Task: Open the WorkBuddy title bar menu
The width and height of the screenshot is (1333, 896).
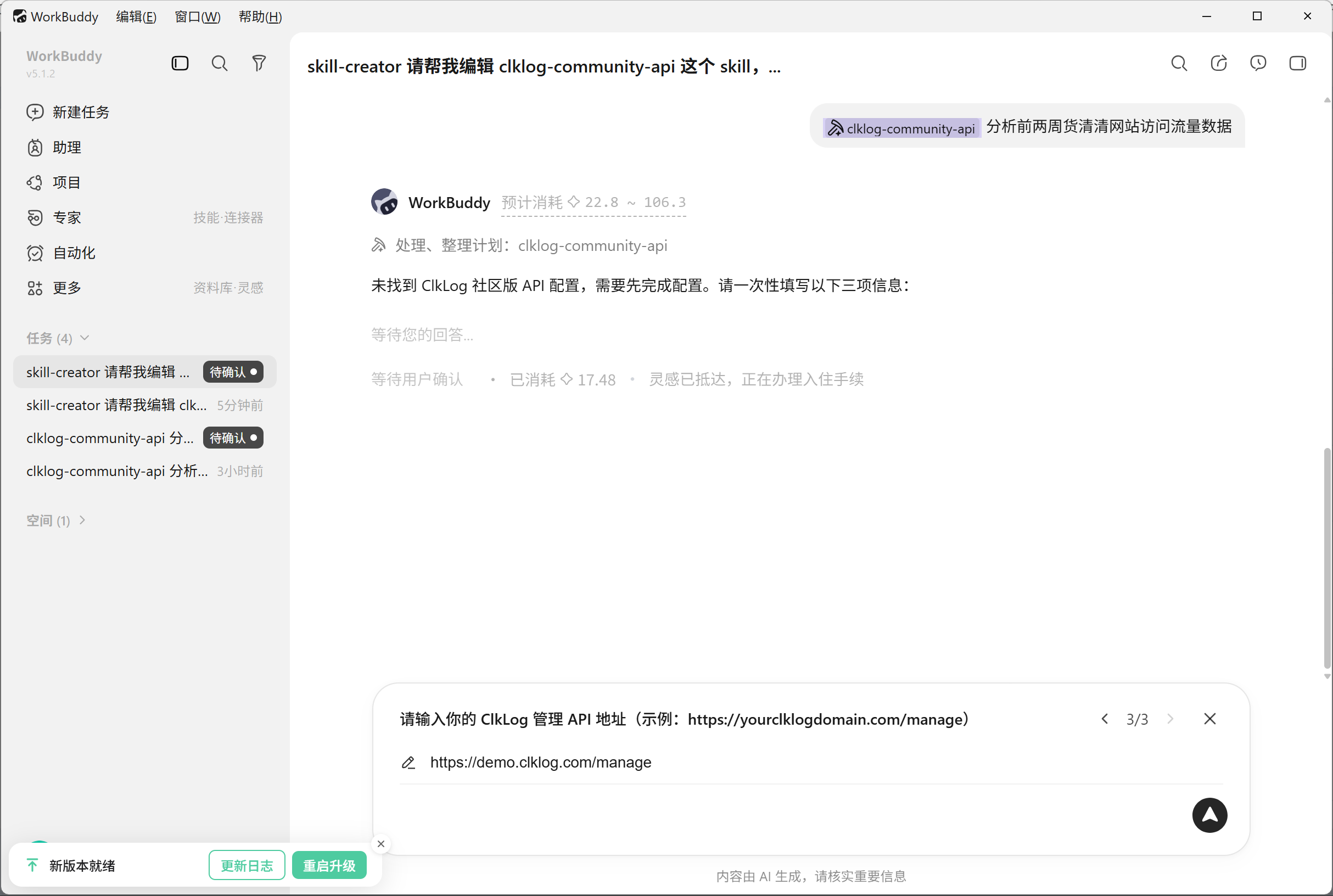Action: 64,16
